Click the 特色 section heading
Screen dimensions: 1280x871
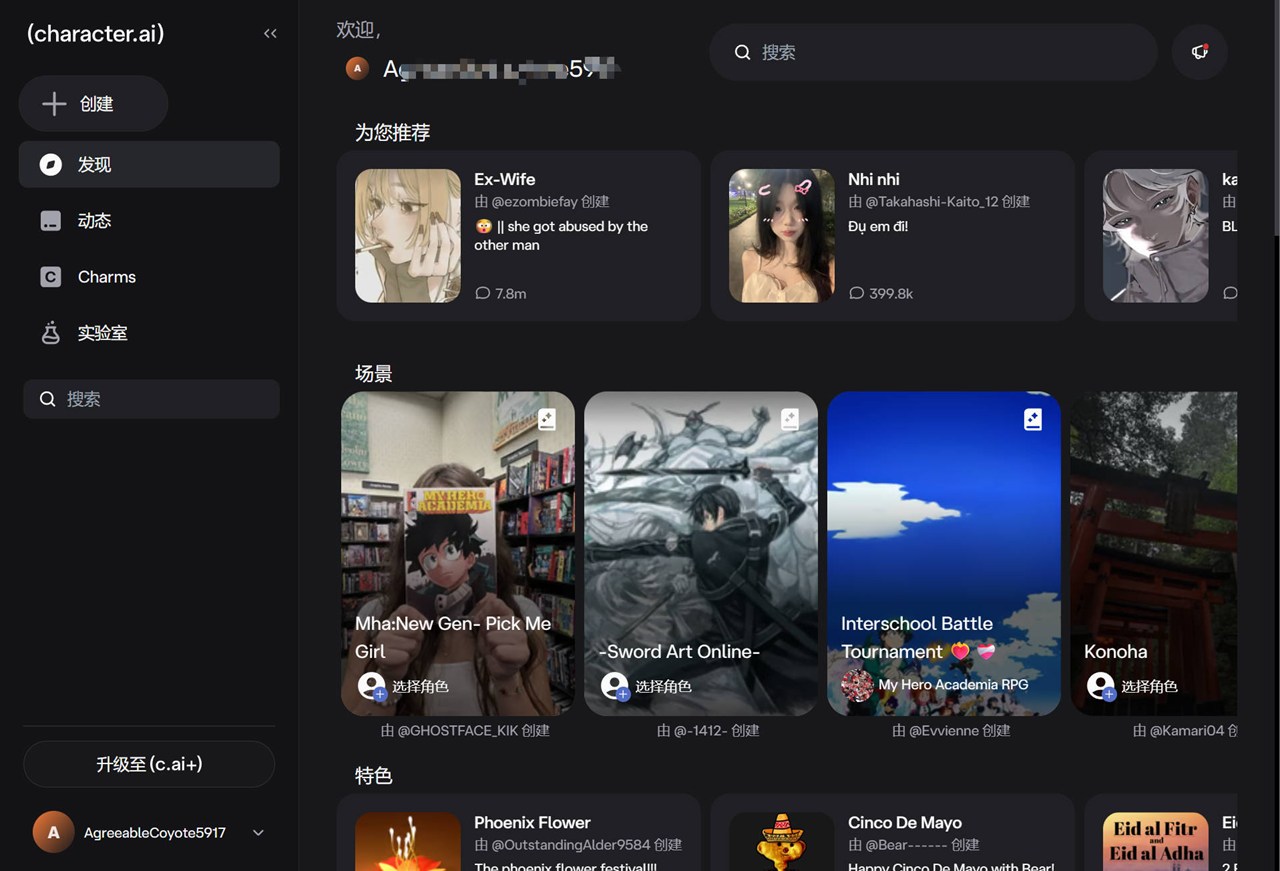[x=374, y=776]
